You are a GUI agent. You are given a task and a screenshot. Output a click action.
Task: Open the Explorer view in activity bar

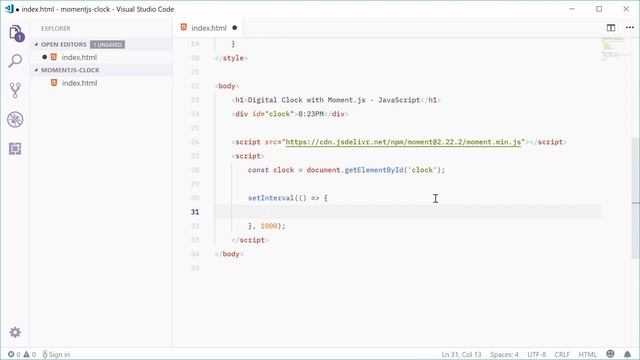point(16,33)
